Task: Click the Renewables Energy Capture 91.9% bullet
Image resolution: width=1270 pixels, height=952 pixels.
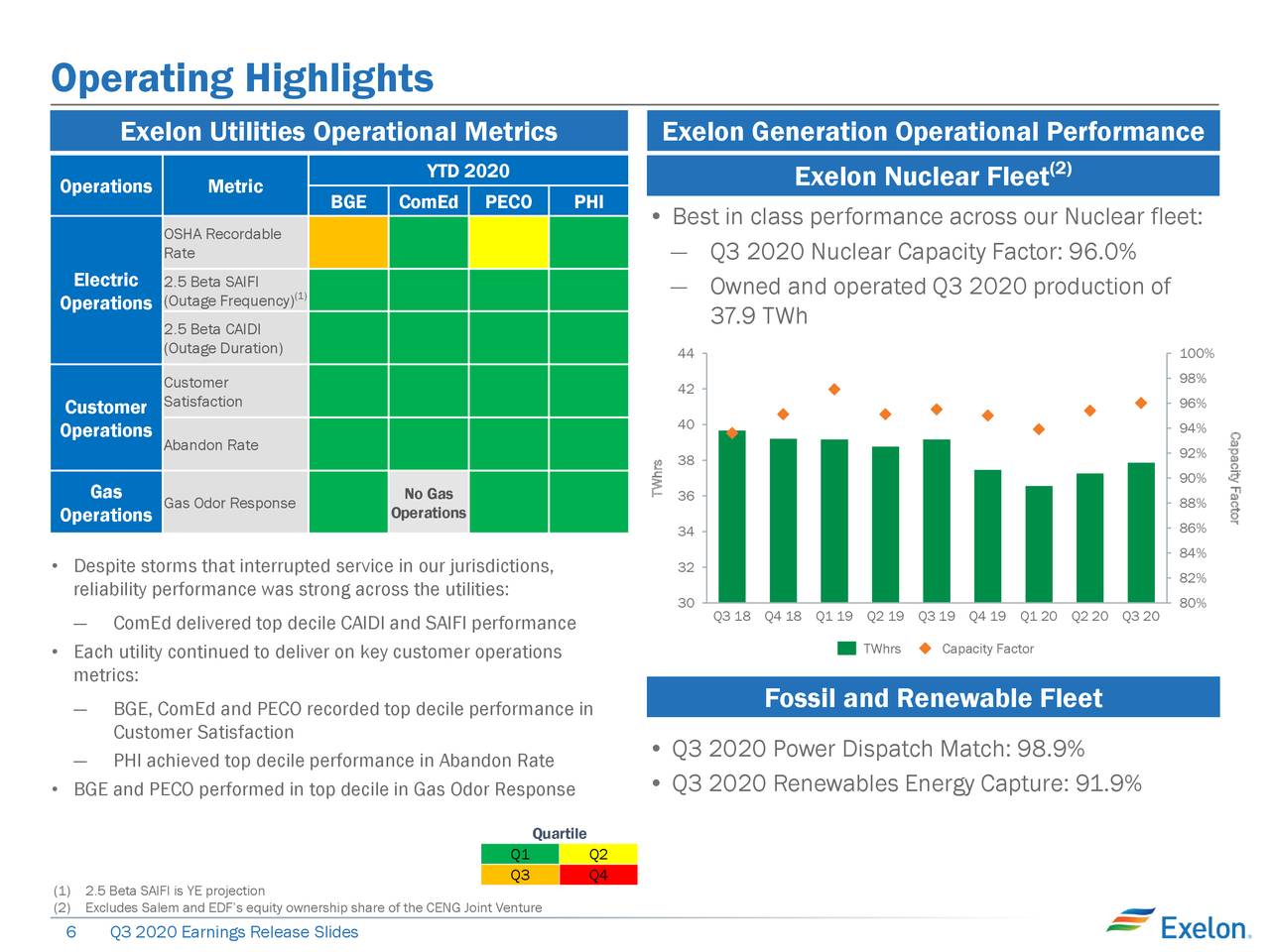Action: (907, 784)
